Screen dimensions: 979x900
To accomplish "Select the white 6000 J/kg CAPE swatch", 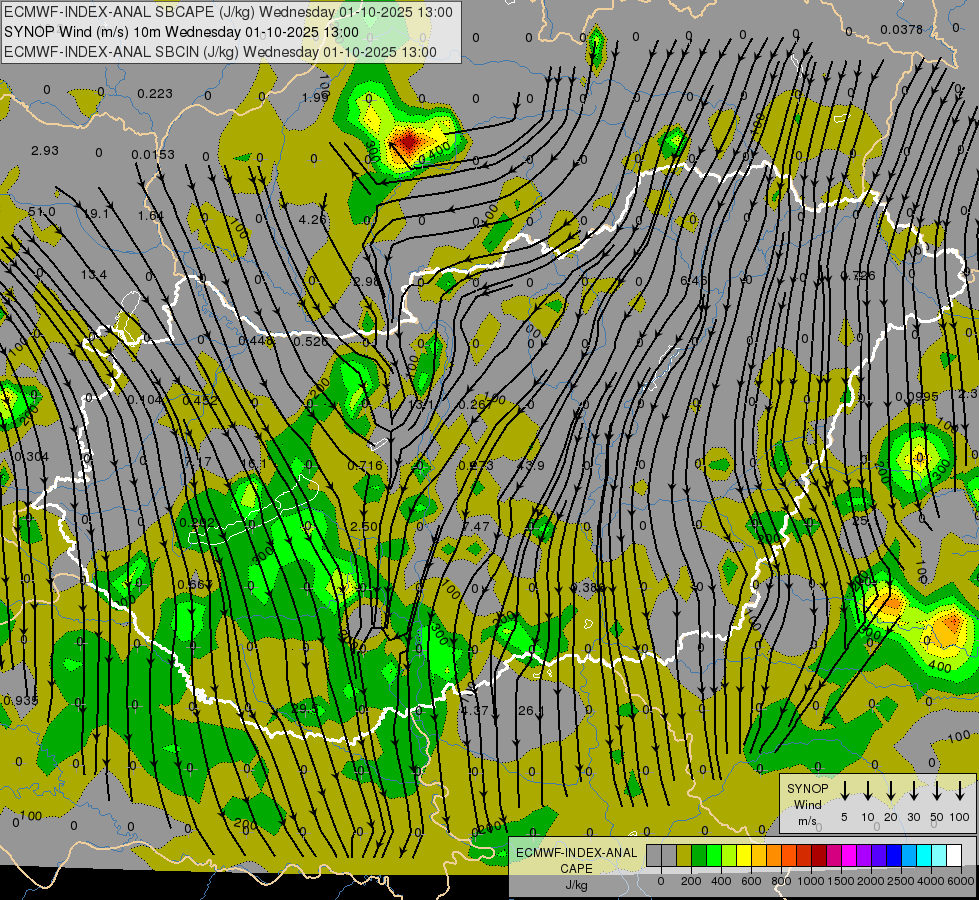I will pyautogui.click(x=954, y=856).
